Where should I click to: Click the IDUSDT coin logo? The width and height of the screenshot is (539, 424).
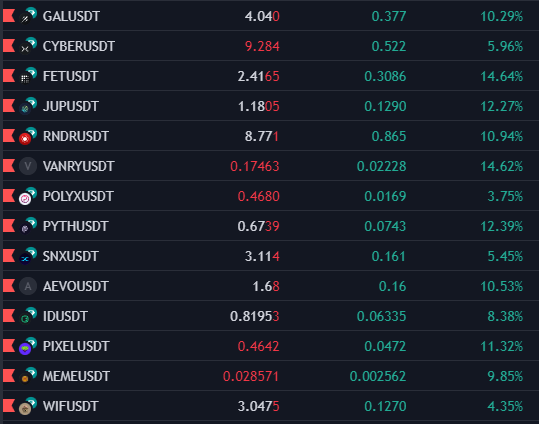tap(28, 316)
